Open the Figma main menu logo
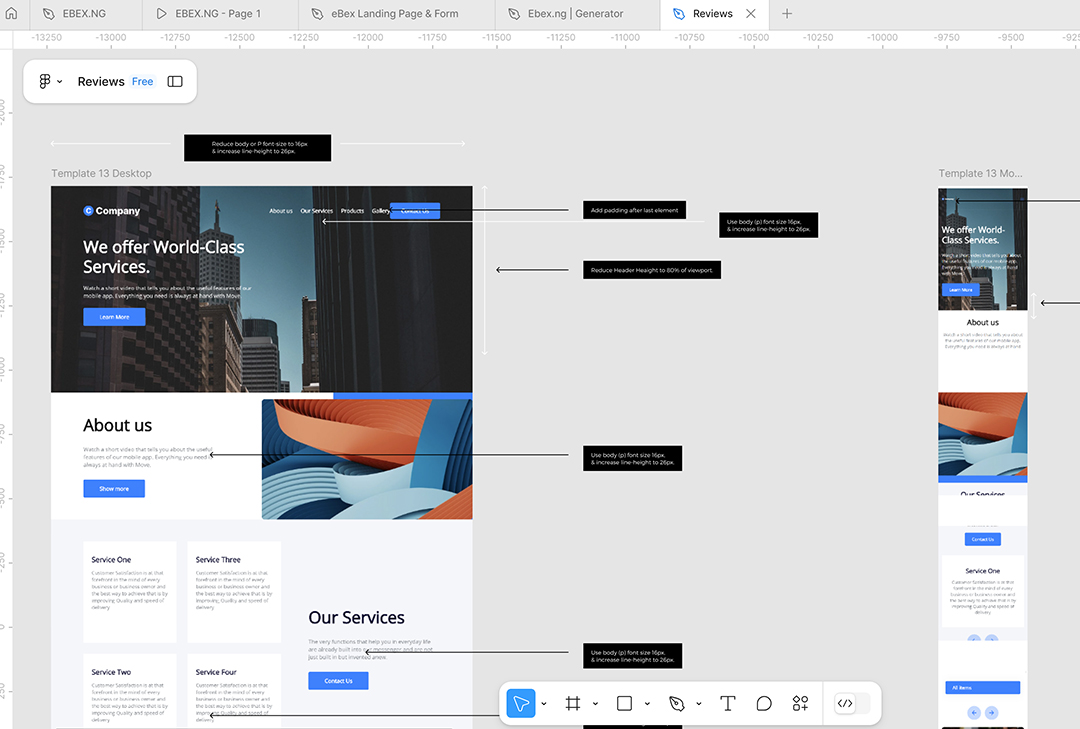Image resolution: width=1080 pixels, height=729 pixels. click(45, 81)
